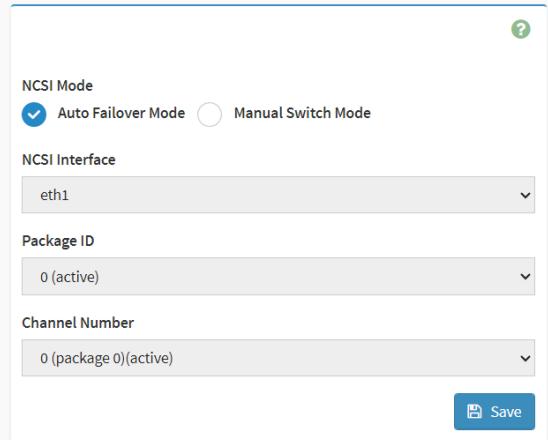Image resolution: width=548 pixels, height=440 pixels.
Task: Click the Auto Failover Mode label text
Action: click(121, 113)
